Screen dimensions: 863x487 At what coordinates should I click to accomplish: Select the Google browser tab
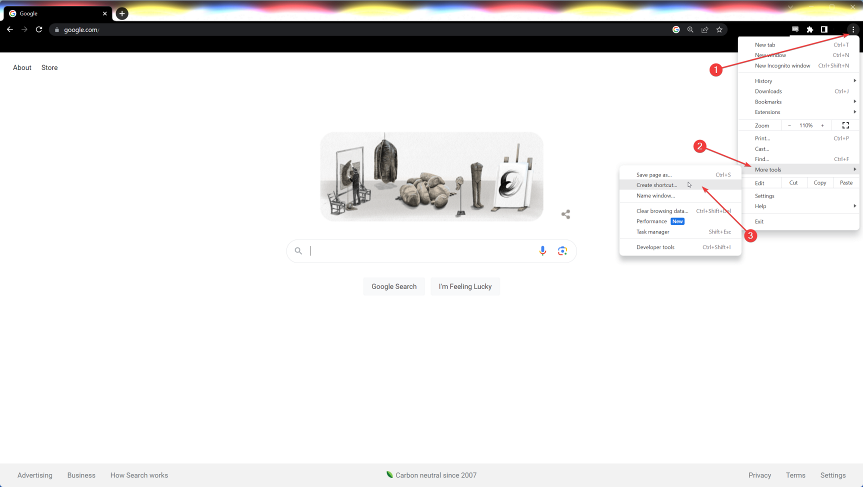pyautogui.click(x=57, y=14)
